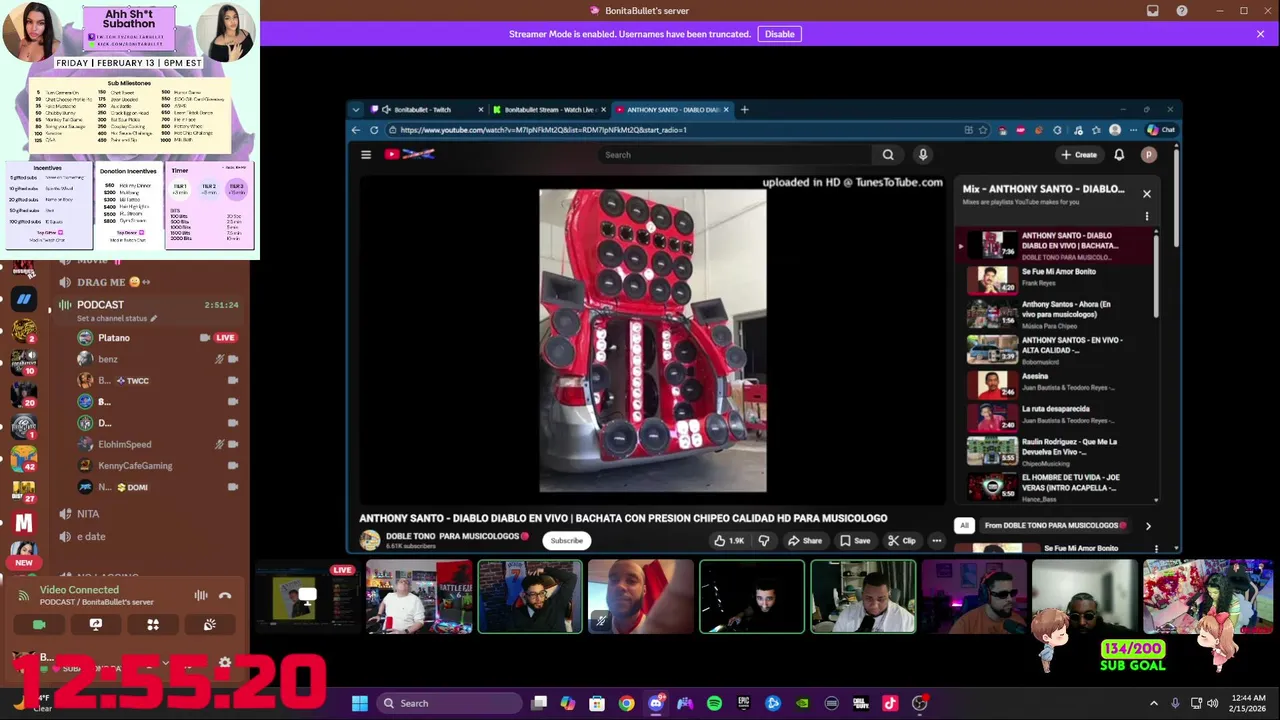Open Discord user settings gear
Viewport: 1280px width, 720px height.
225,662
